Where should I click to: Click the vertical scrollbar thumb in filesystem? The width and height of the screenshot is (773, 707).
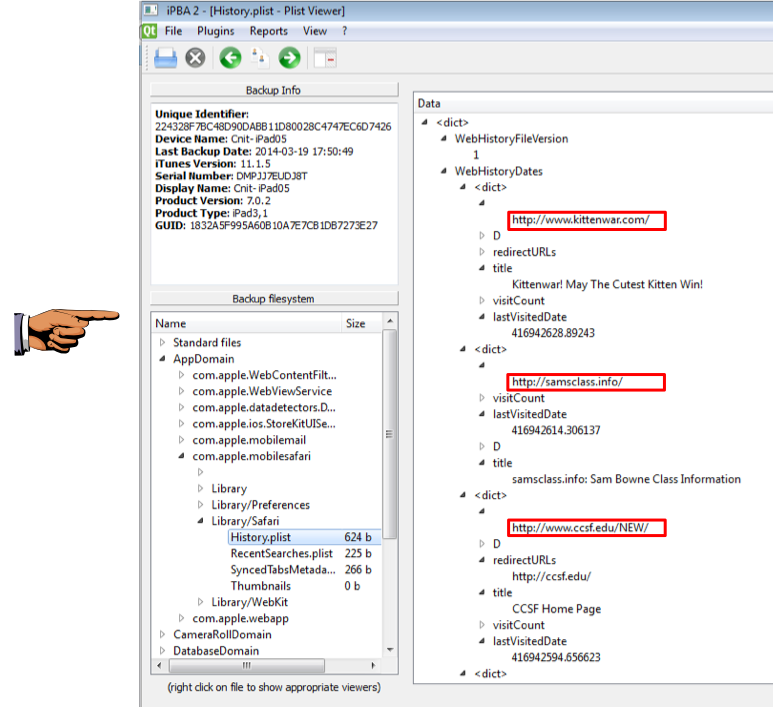pyautogui.click(x=389, y=434)
